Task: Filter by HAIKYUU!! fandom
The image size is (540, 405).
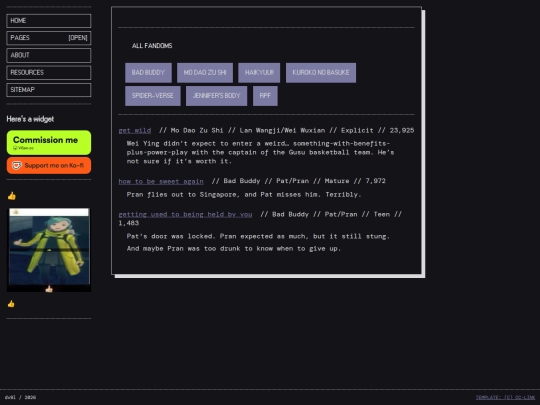Action: point(259,73)
